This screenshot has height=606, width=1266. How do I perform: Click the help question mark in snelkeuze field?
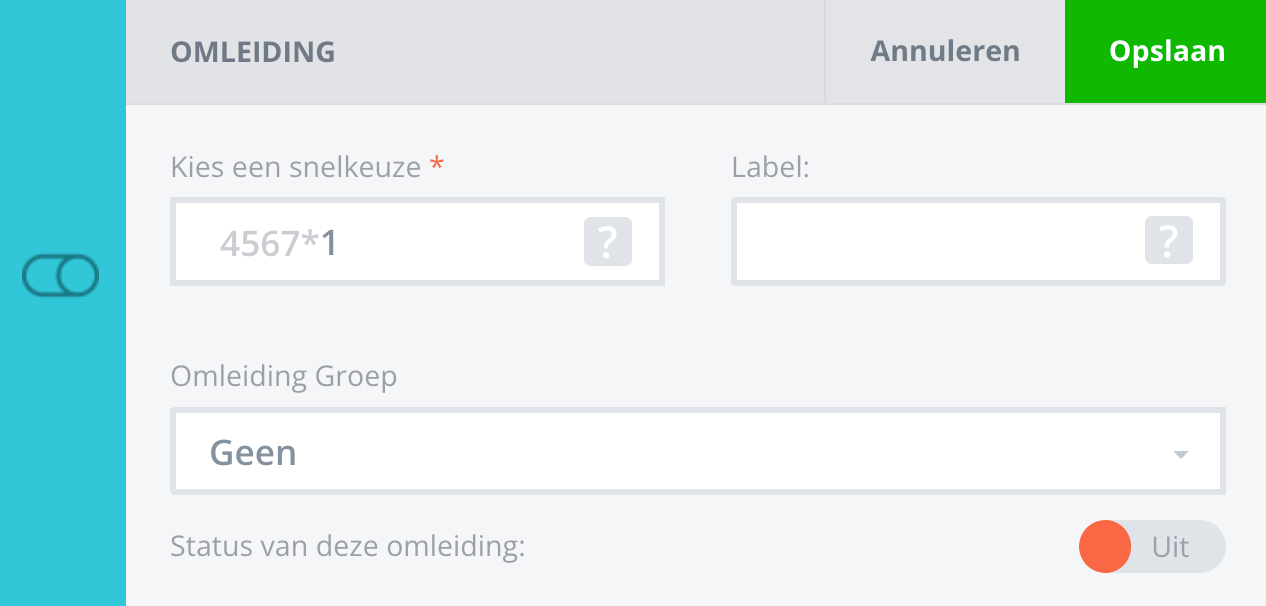coord(608,242)
